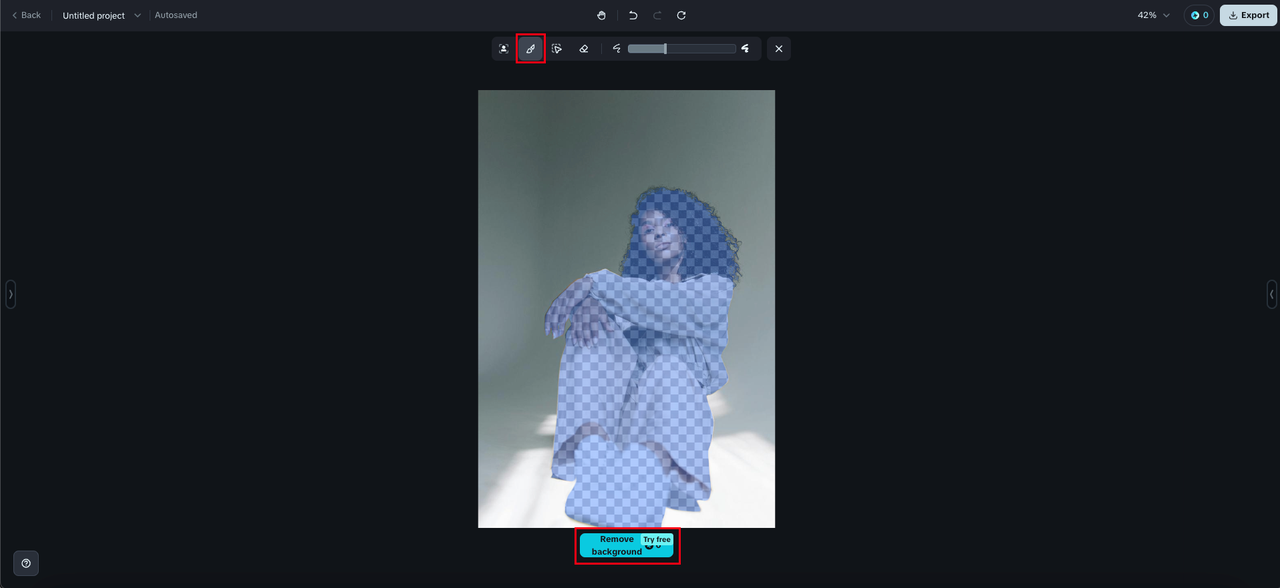Screen dimensions: 1280x588
Task: Set brush size on the slider
Action: pyautogui.click(x=681, y=49)
